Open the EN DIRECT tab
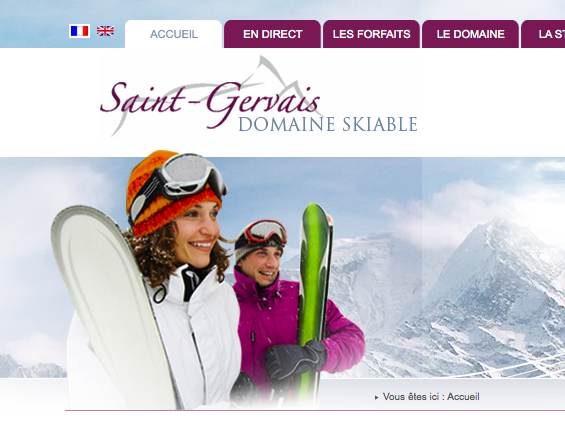Screen dimensions: 565x423 (272, 34)
